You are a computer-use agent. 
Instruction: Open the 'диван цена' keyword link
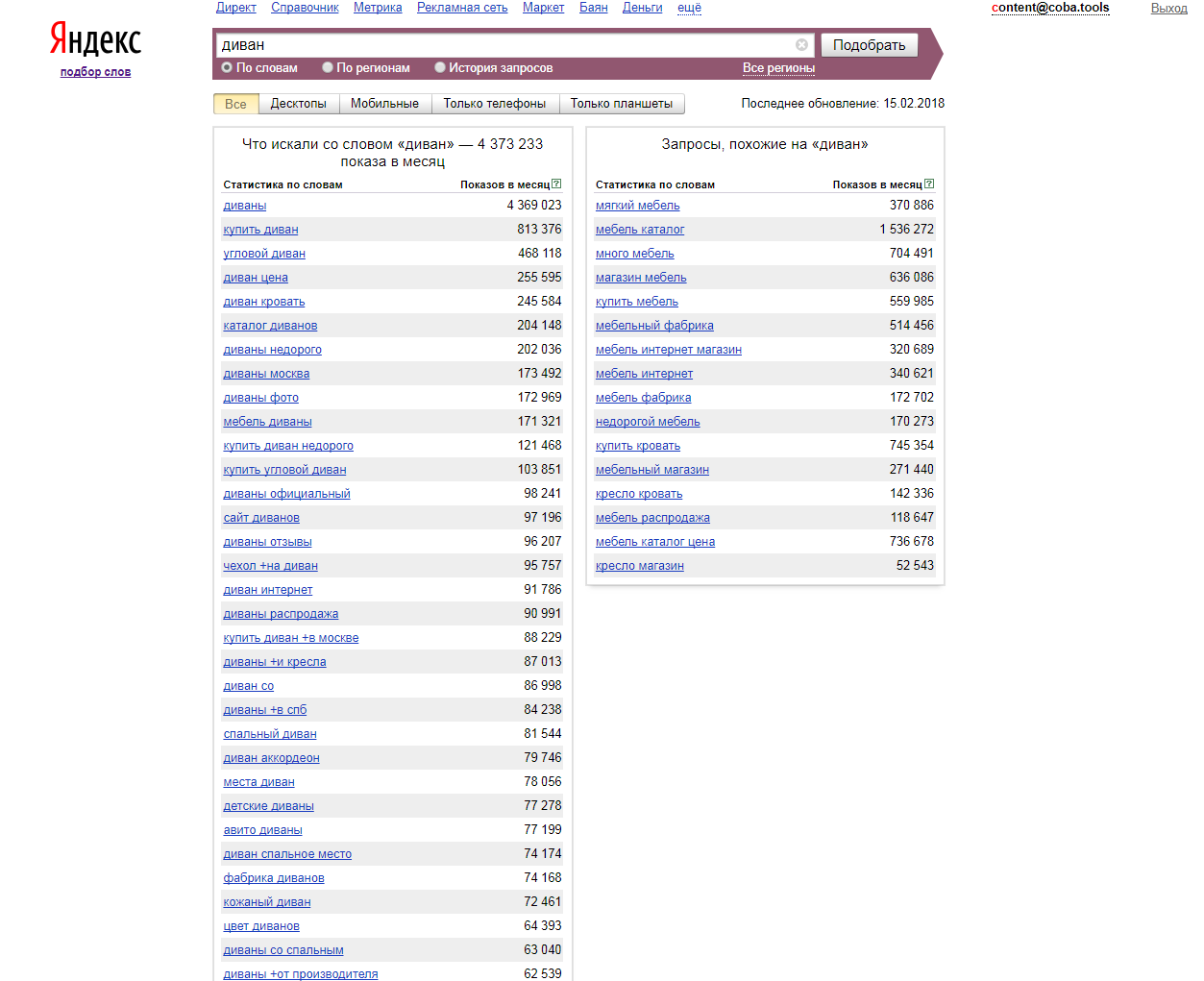click(x=256, y=278)
